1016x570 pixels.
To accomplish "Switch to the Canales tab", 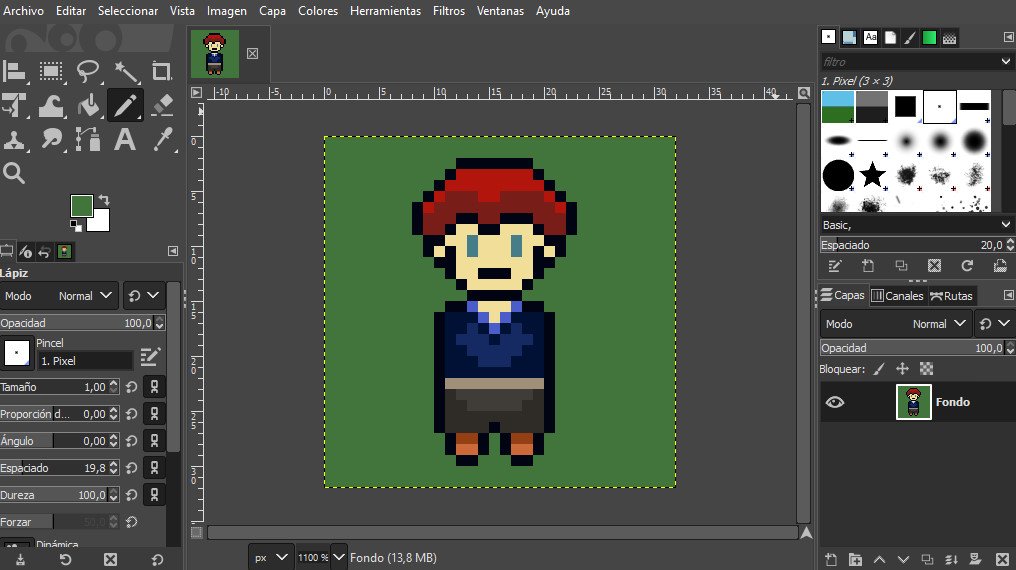I will point(897,295).
